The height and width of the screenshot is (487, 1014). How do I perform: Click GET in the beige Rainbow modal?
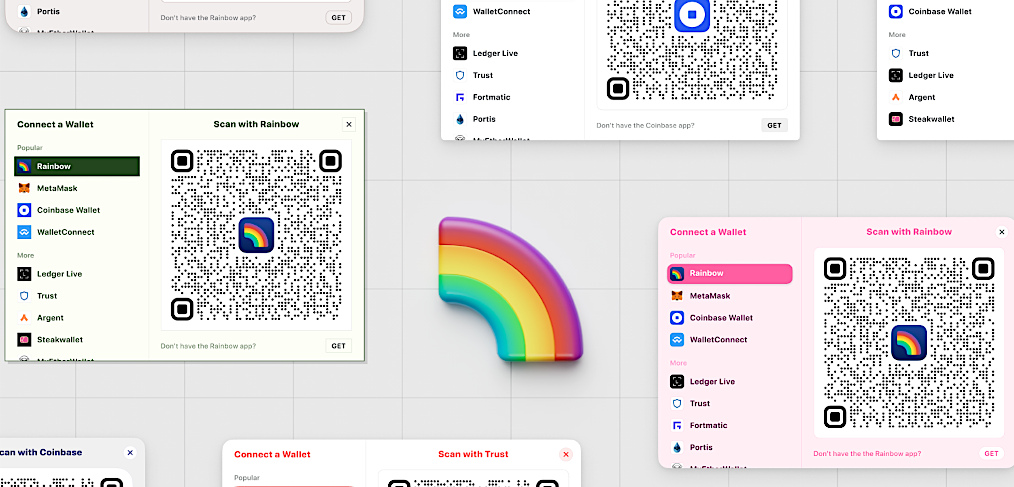(x=339, y=17)
